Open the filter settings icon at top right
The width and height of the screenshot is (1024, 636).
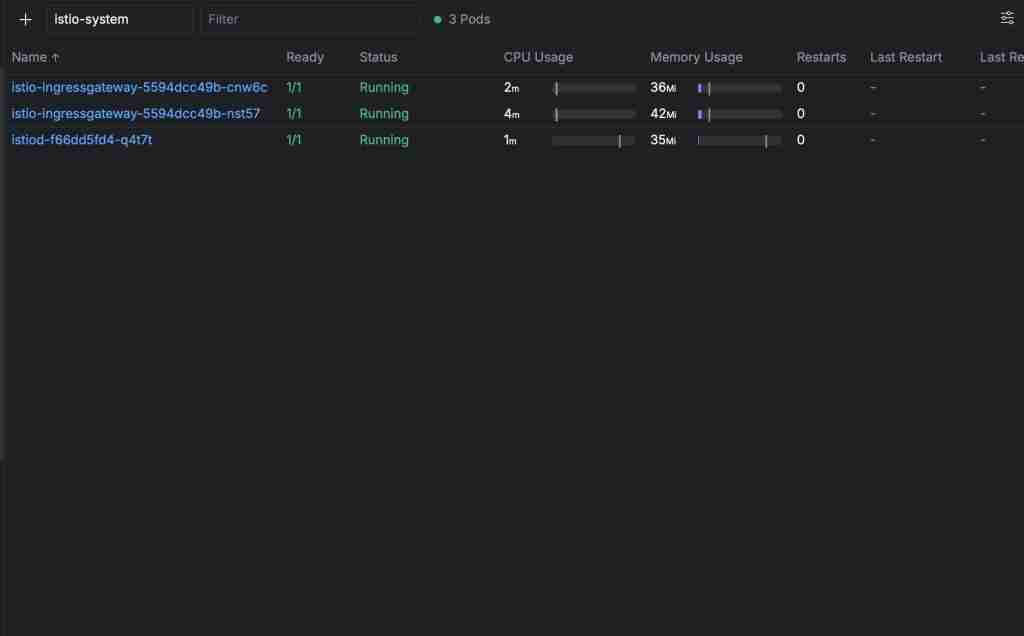(x=1007, y=17)
